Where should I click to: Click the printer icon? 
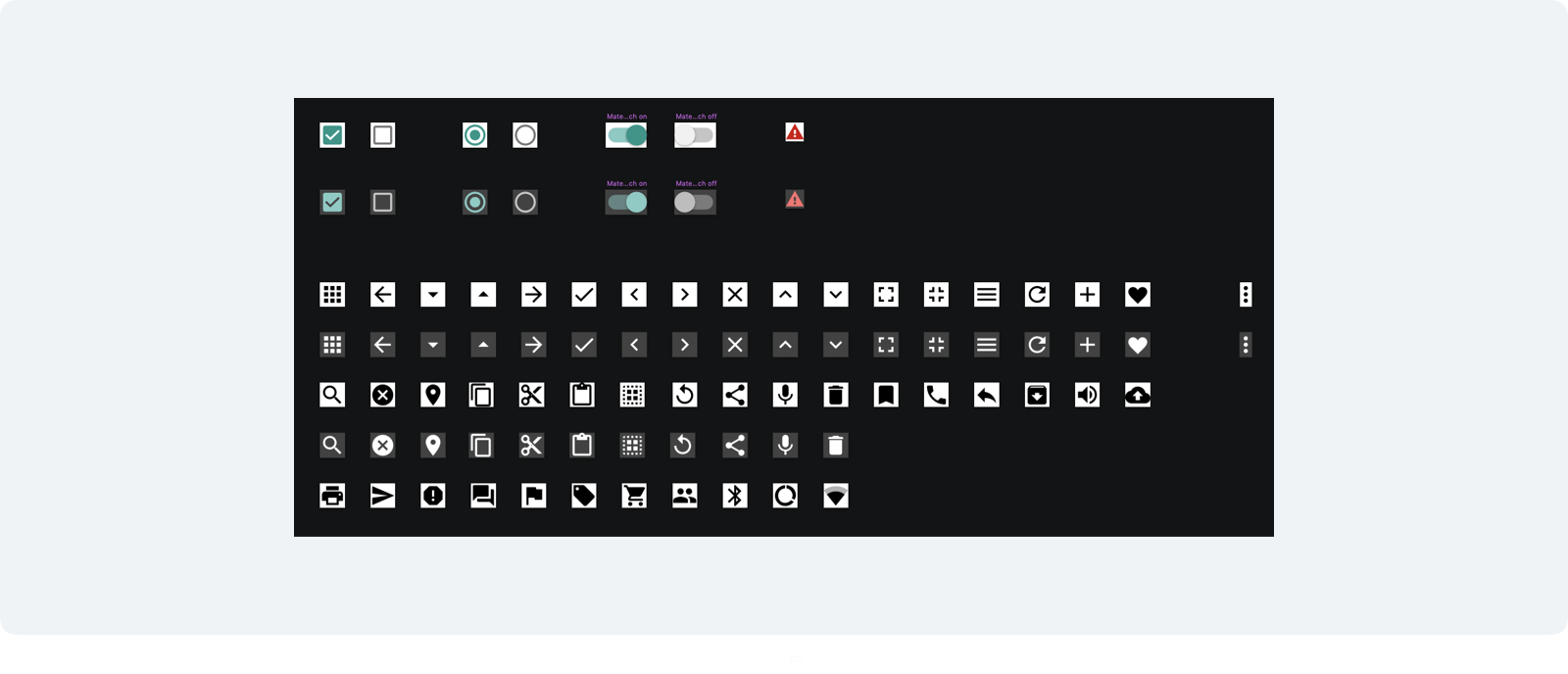(x=332, y=496)
